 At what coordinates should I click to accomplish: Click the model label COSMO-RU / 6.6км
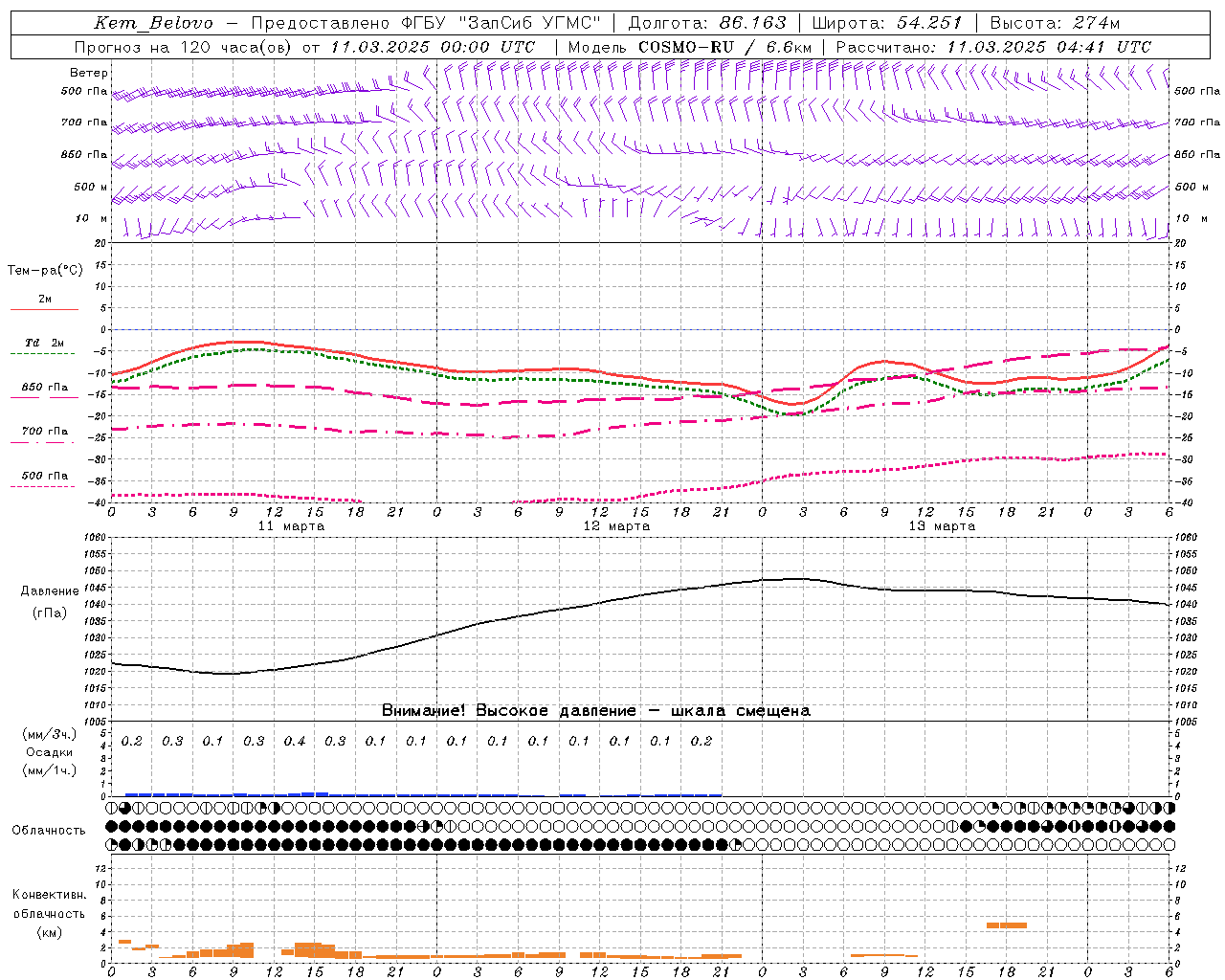(724, 47)
